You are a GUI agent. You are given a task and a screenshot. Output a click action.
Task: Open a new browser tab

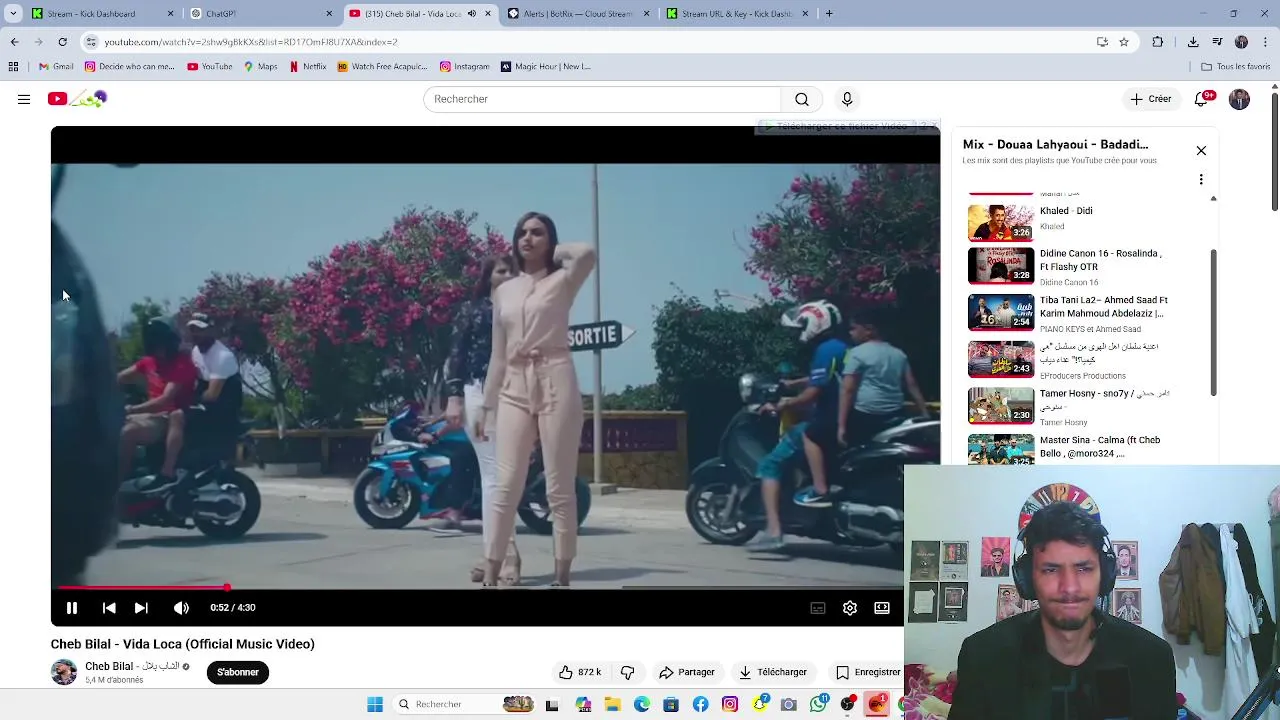[x=830, y=14]
